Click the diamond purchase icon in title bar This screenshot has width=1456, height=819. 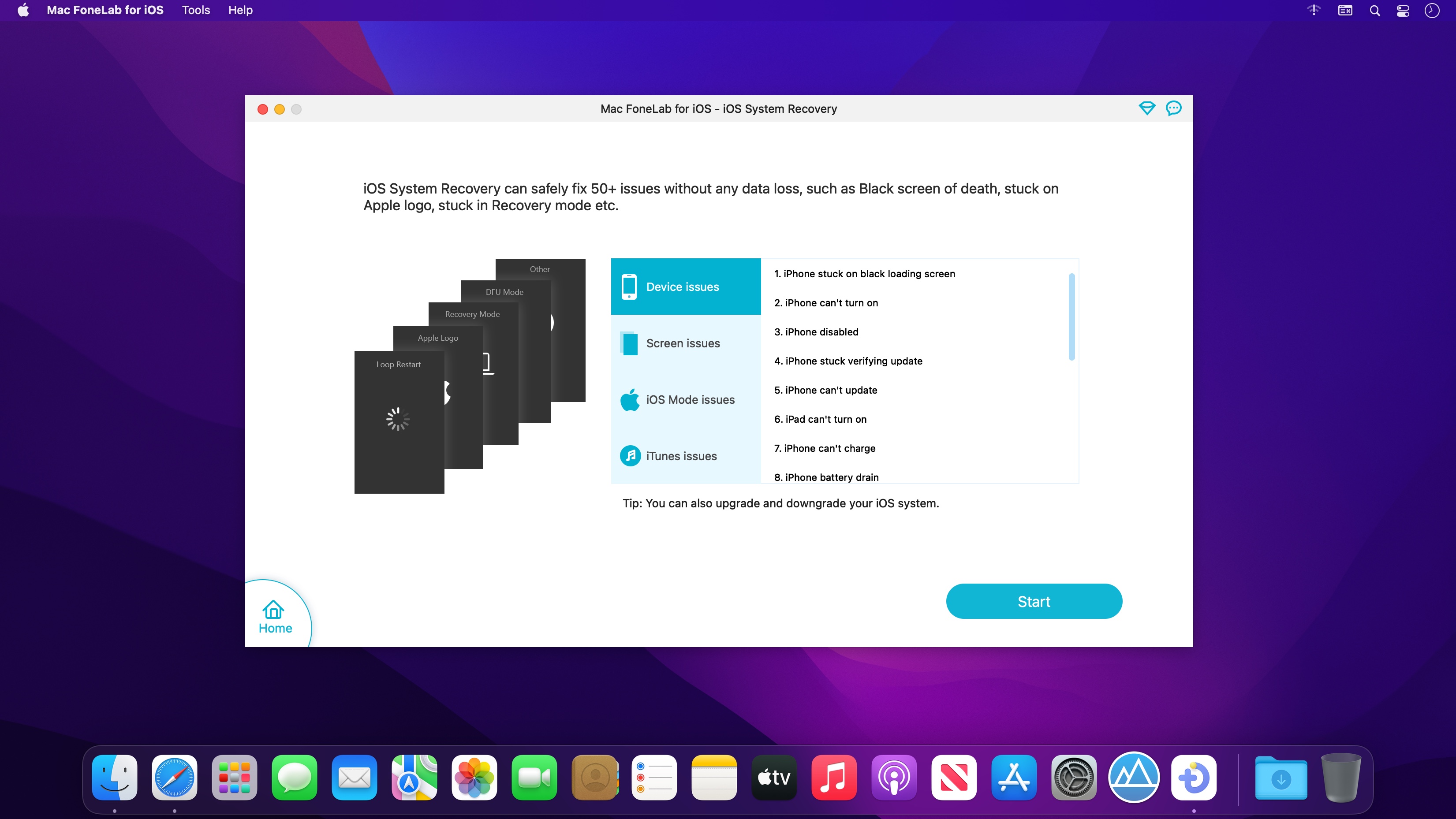click(x=1146, y=108)
